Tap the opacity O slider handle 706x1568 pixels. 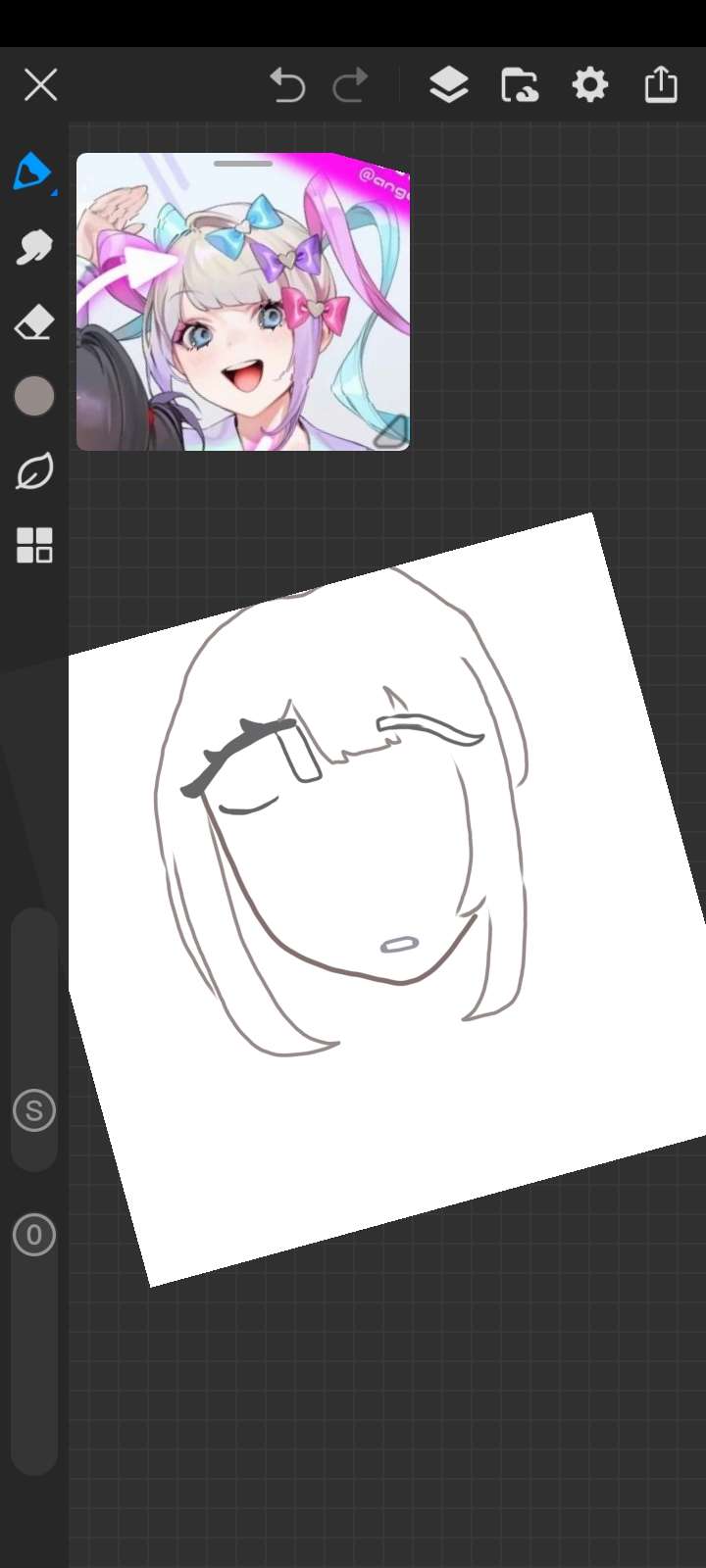coord(34,1235)
